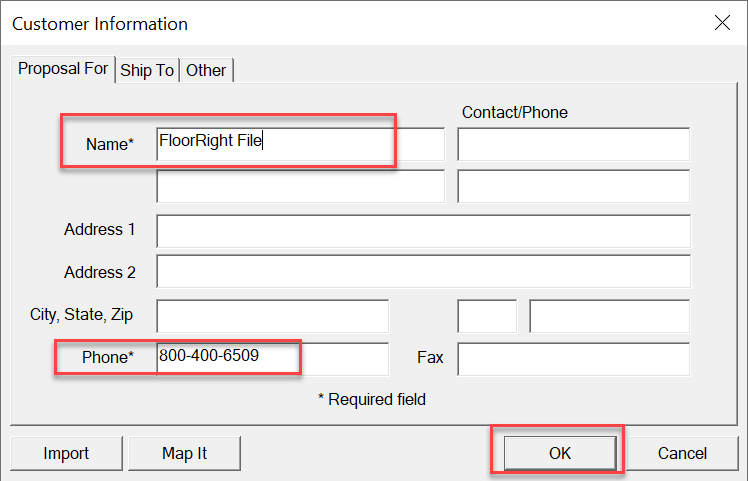
Task: Click the second name line field below Name
Action: click(x=301, y=186)
